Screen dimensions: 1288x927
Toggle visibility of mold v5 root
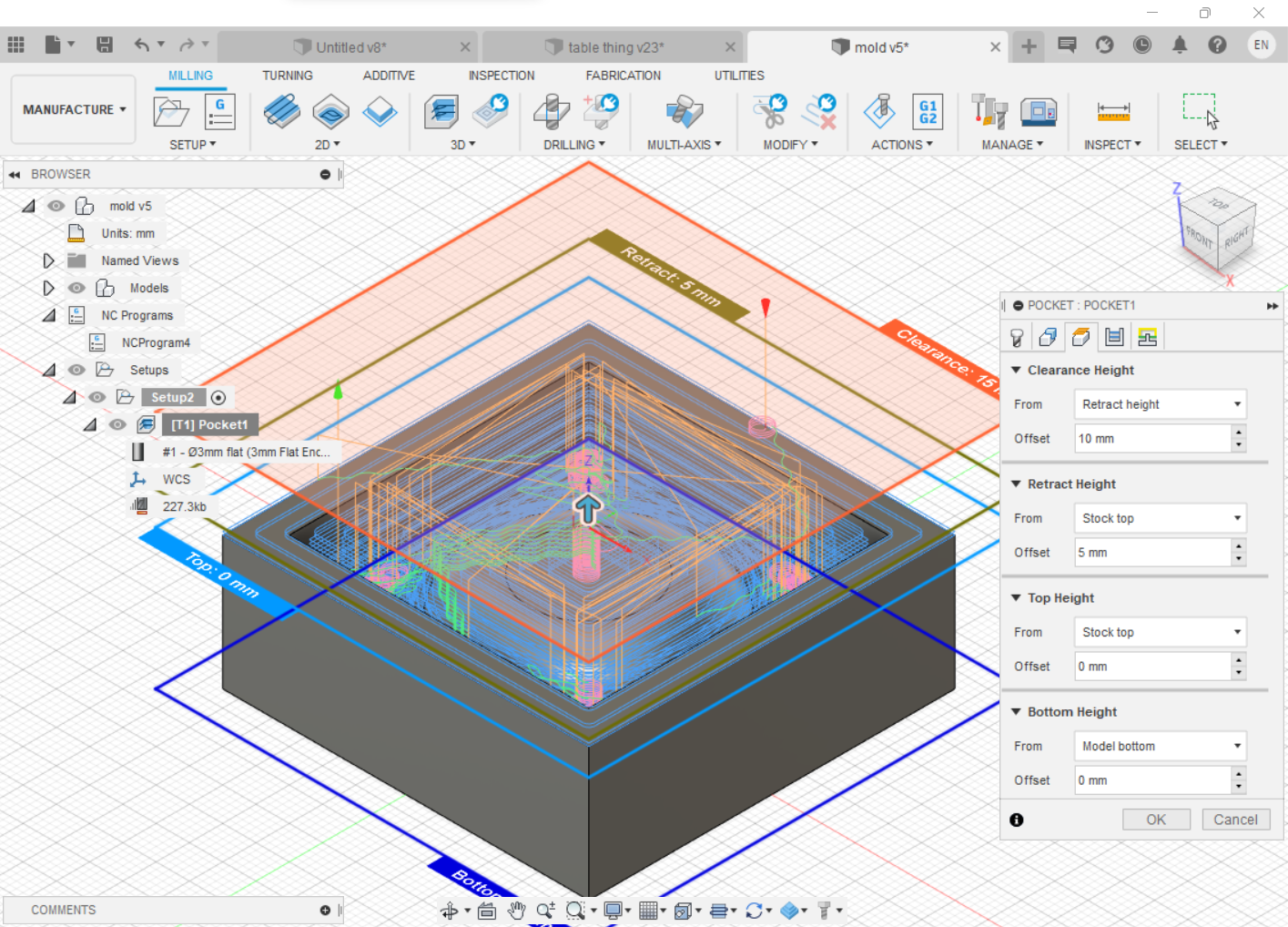[x=56, y=206]
